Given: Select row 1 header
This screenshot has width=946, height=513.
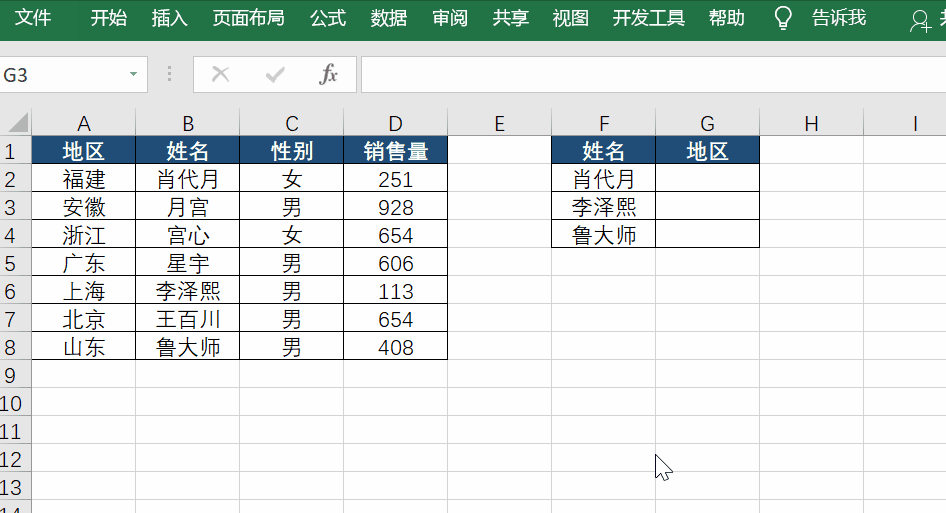Looking at the screenshot, I should pyautogui.click(x=15, y=150).
